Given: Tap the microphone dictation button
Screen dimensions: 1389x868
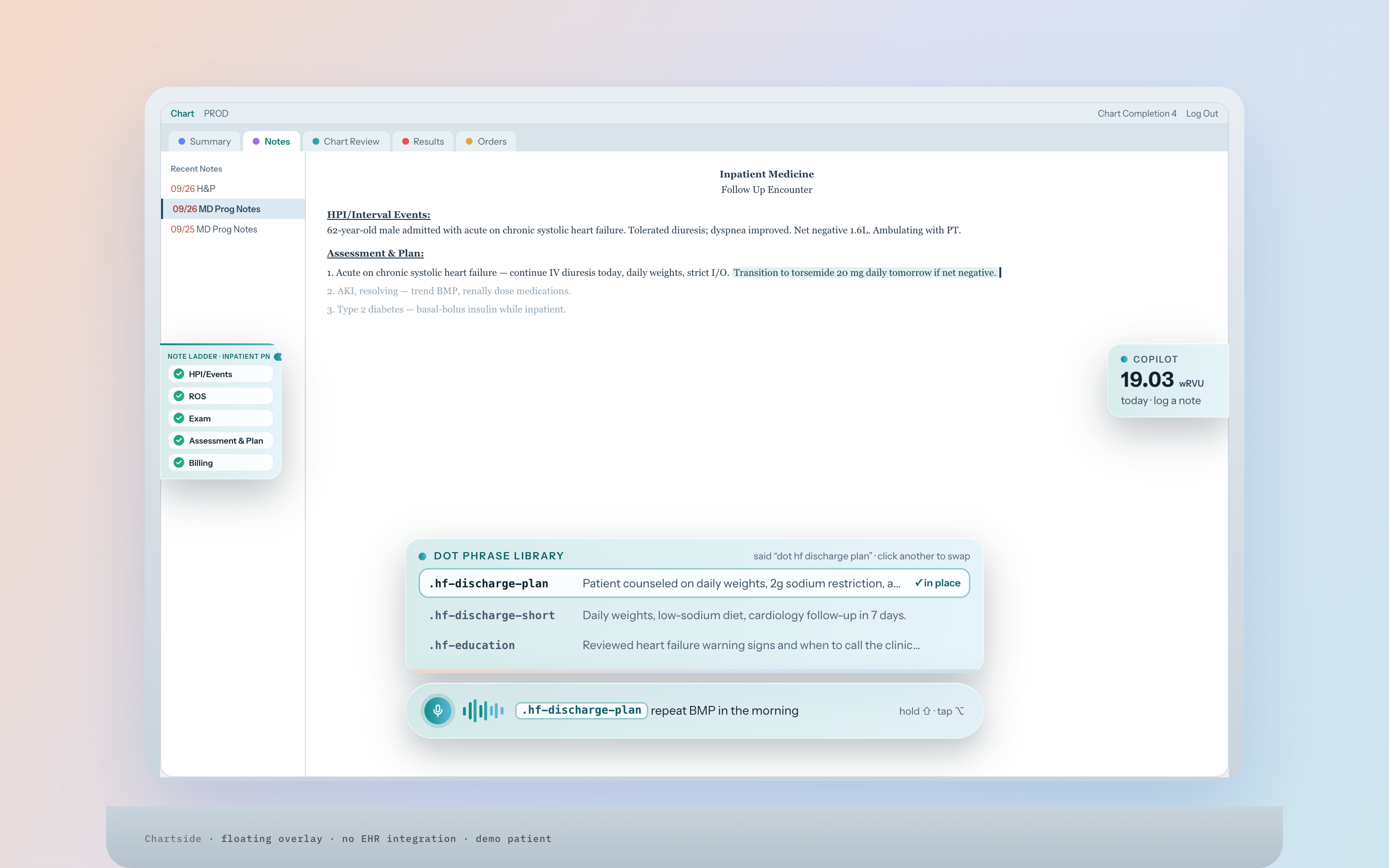Looking at the screenshot, I should point(437,711).
